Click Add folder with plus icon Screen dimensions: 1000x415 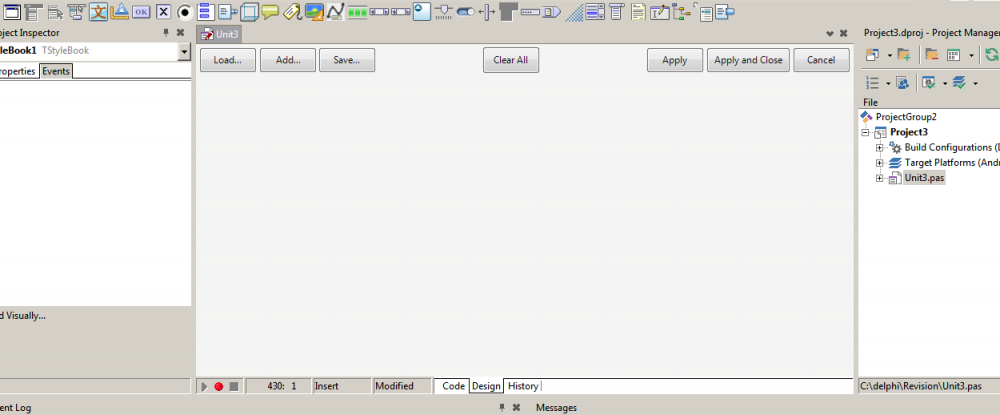point(904,55)
